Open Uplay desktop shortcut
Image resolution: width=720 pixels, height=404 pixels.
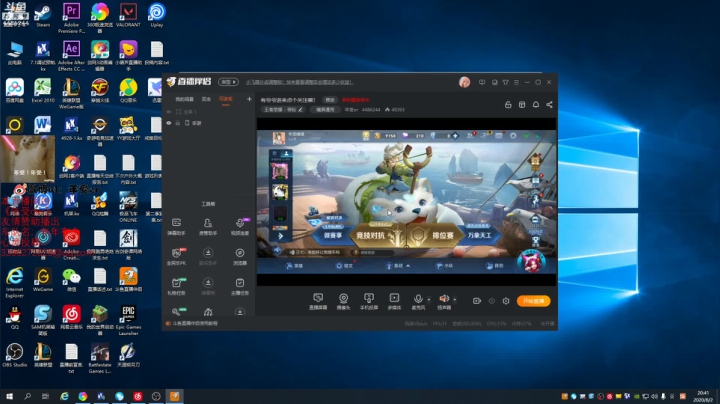(157, 16)
